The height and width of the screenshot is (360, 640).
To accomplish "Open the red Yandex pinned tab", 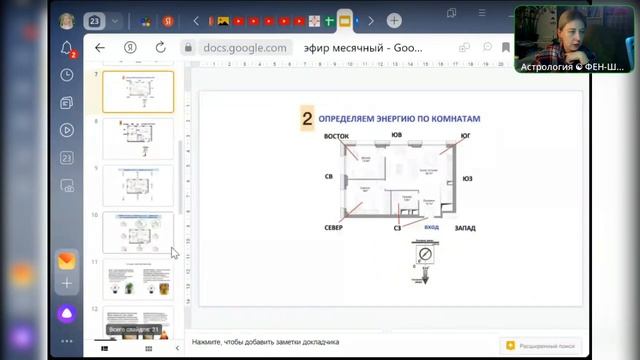I will pos(168,21).
